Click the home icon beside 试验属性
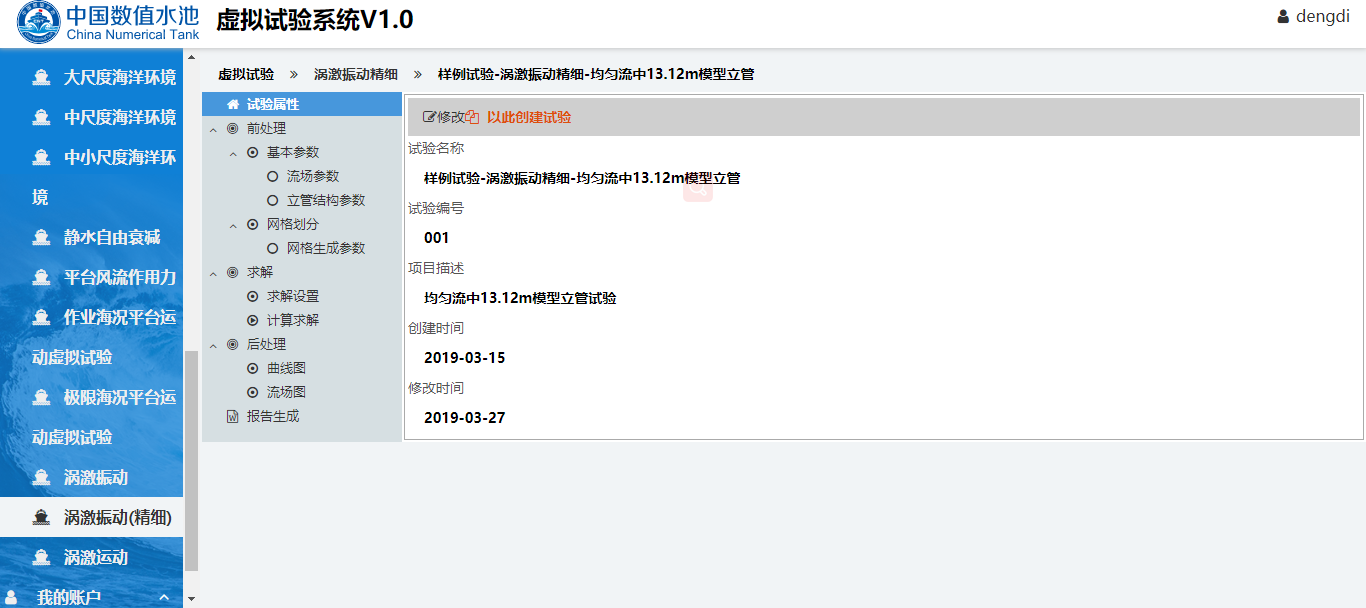 click(233, 104)
